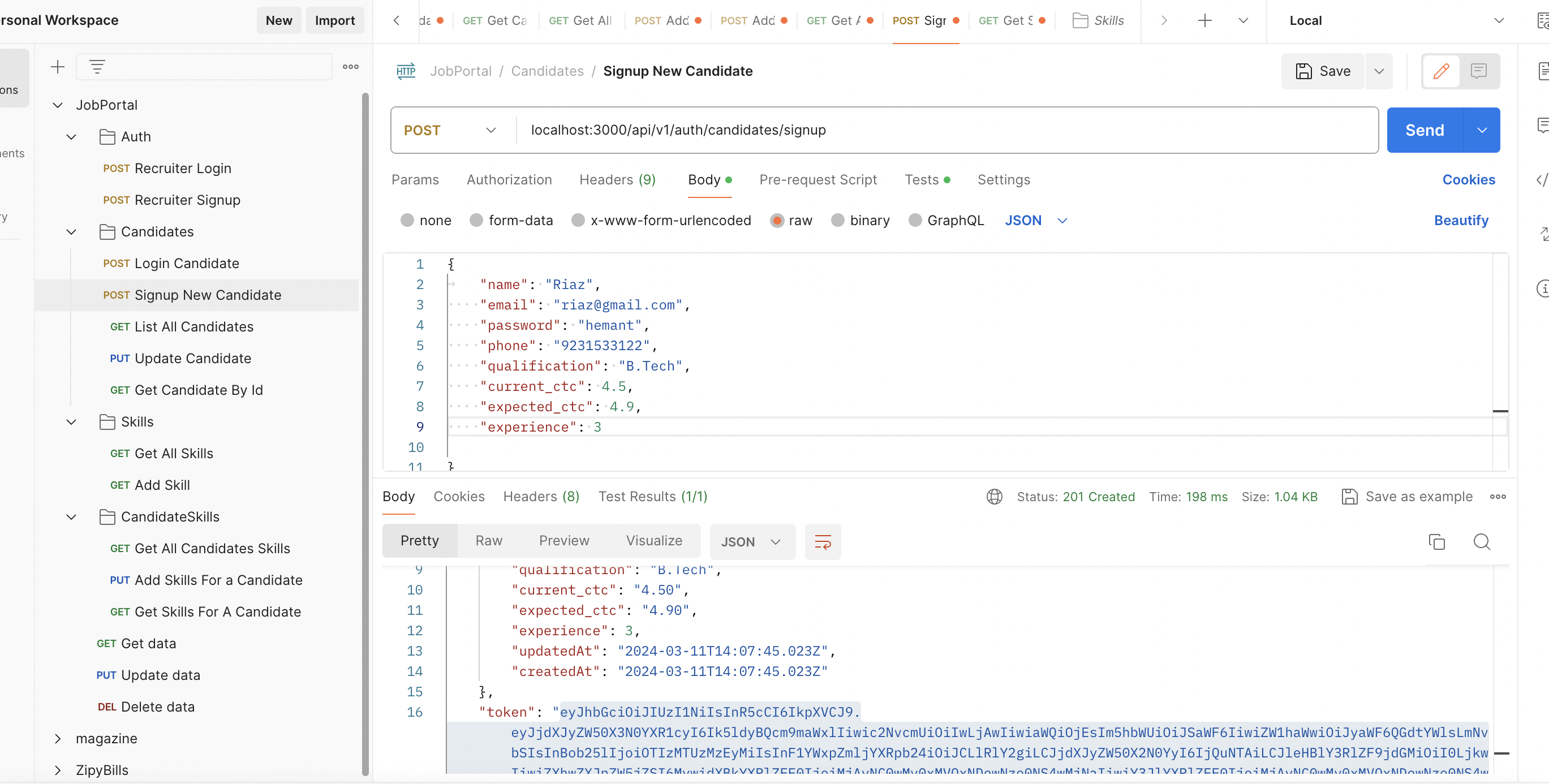Image resolution: width=1549 pixels, height=784 pixels.
Task: Collapse the Candidates folder
Action: point(71,232)
